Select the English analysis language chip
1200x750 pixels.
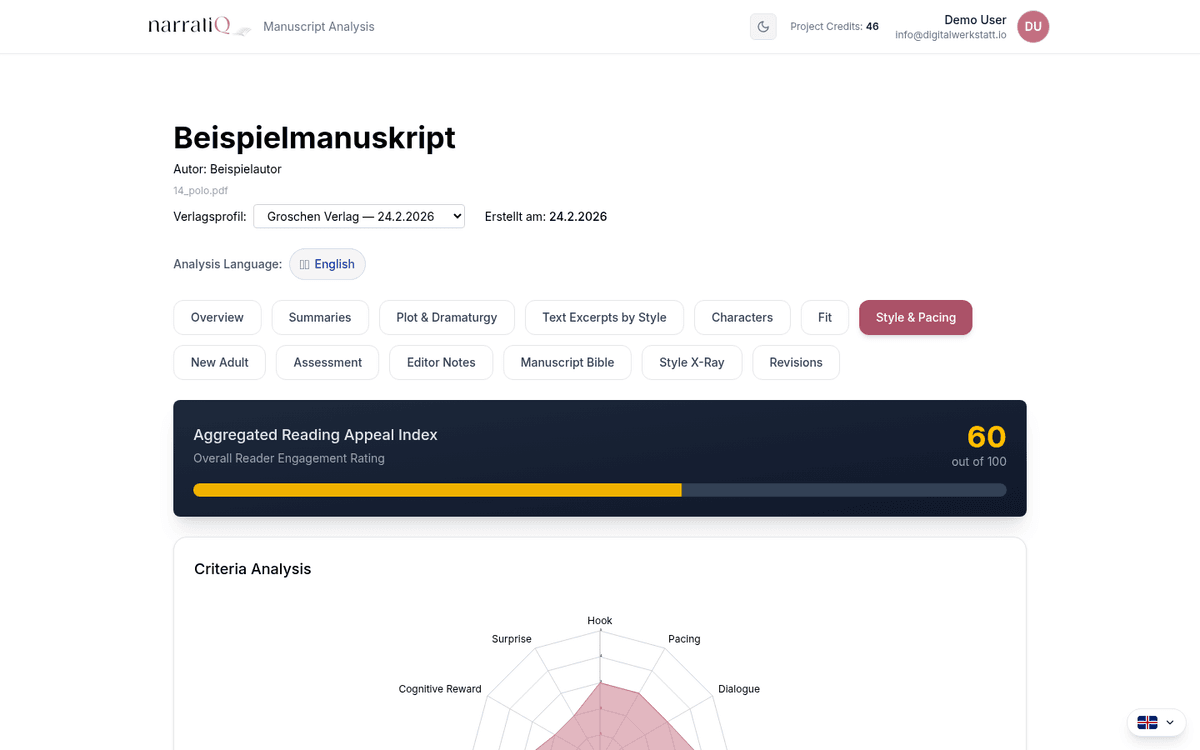tap(327, 263)
